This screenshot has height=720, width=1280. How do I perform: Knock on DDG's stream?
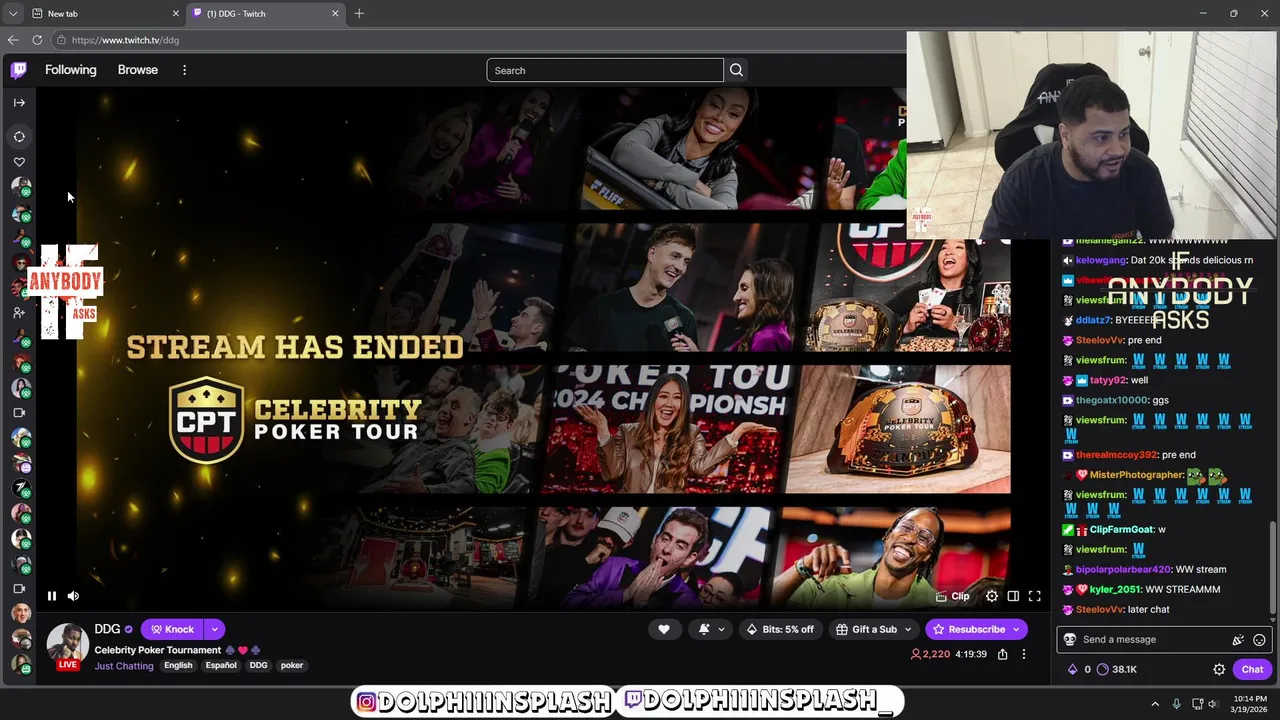(172, 629)
